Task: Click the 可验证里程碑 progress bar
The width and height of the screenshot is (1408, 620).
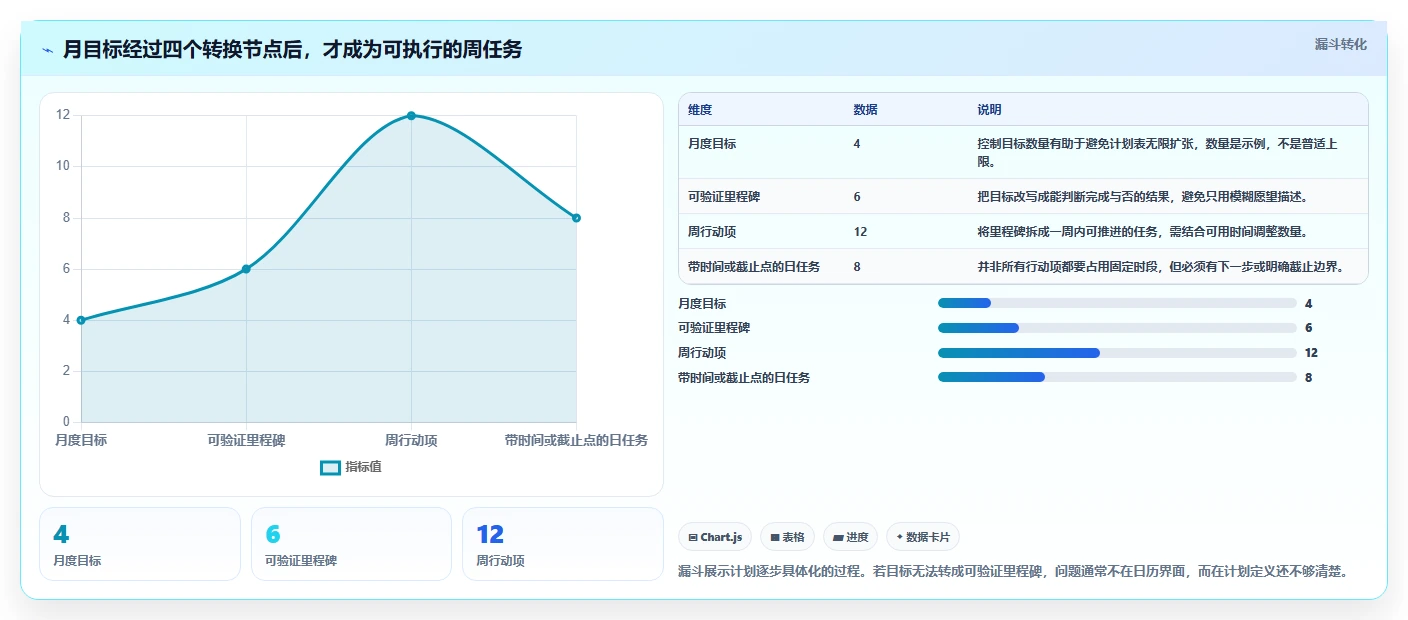Action: point(1117,328)
